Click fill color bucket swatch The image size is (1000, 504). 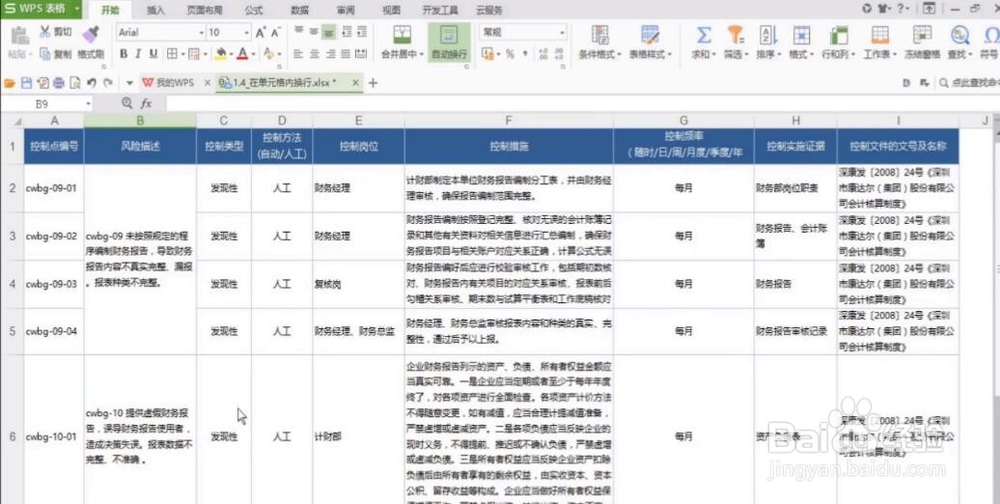click(221, 54)
